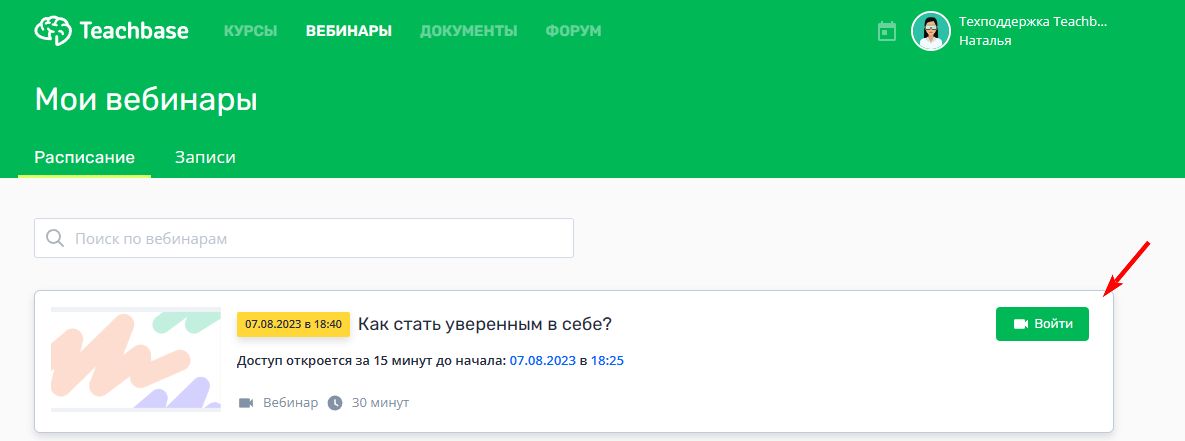Viewport: 1185px width, 441px height.
Task: Open the calendar icon in header
Action: click(886, 31)
